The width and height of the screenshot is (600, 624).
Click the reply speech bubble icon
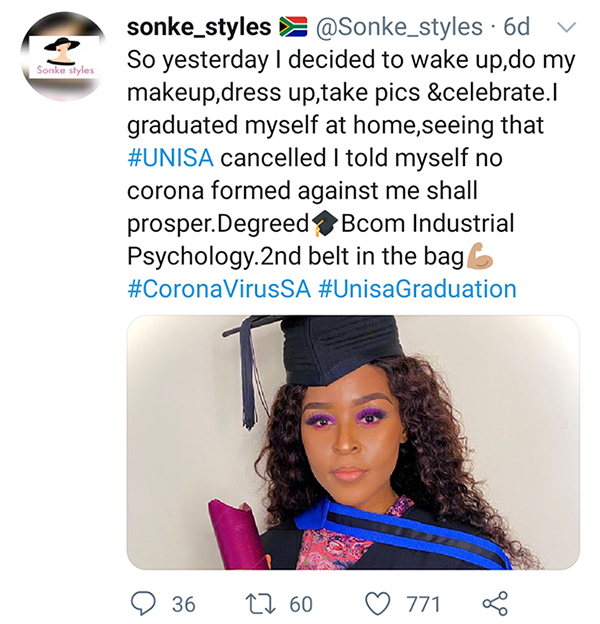146,603
